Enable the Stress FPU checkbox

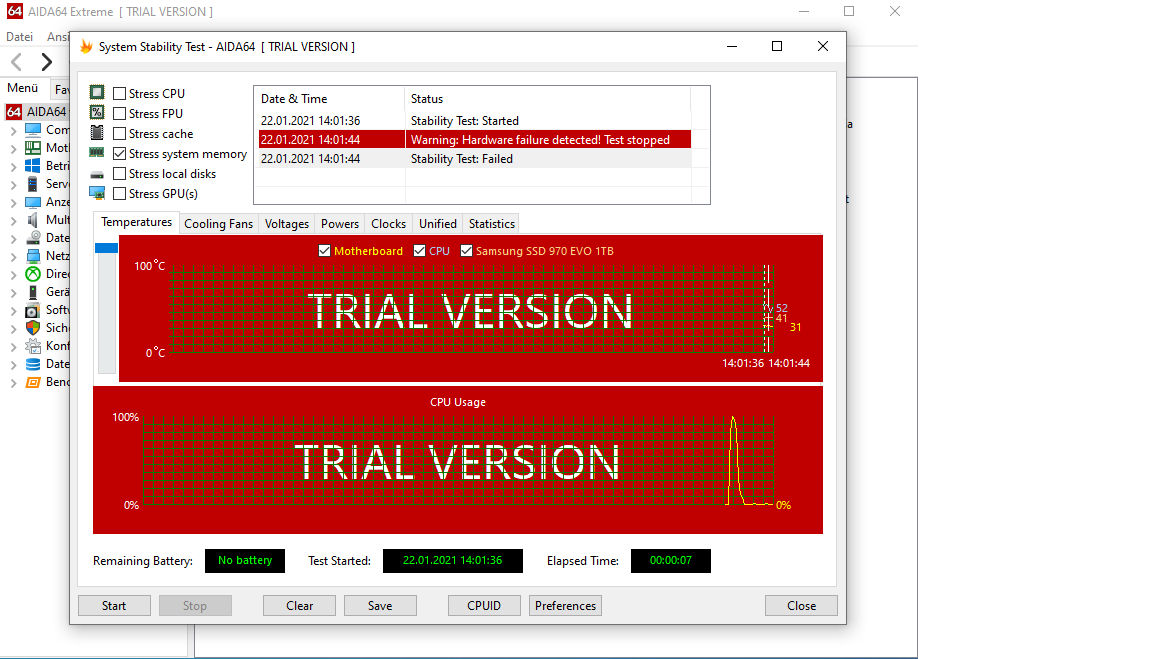tap(120, 113)
